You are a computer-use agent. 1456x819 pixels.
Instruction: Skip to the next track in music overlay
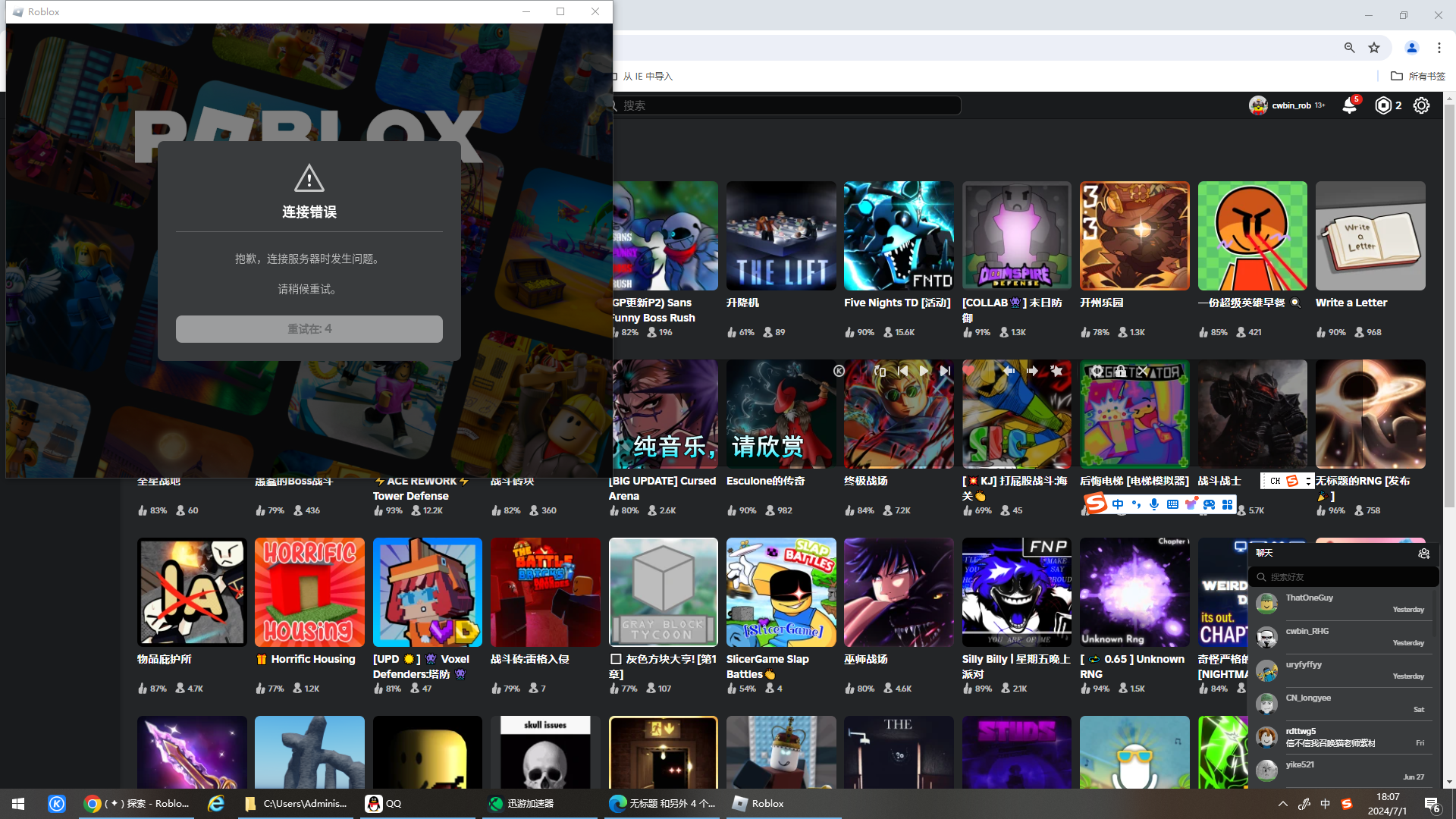pos(945,371)
